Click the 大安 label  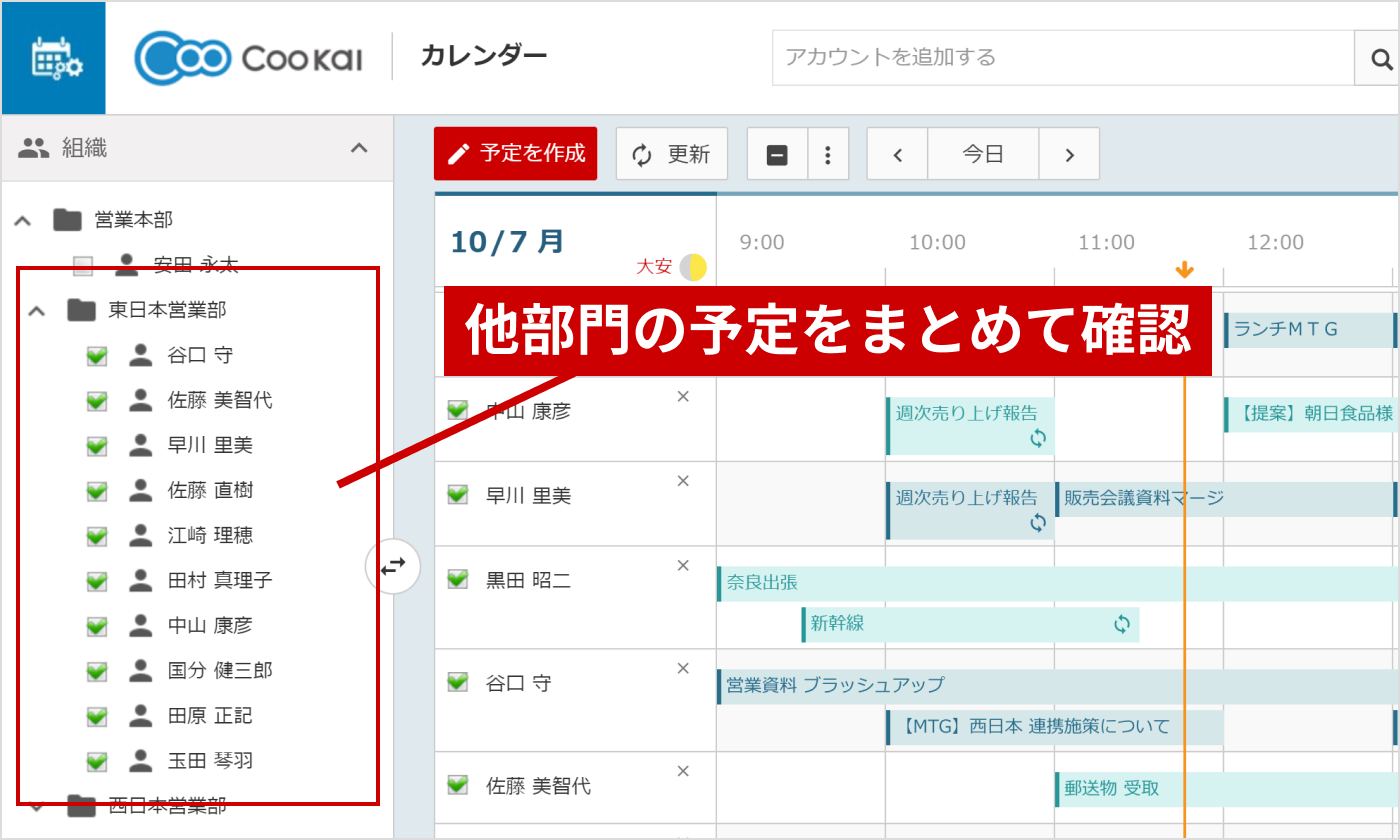coord(654,267)
